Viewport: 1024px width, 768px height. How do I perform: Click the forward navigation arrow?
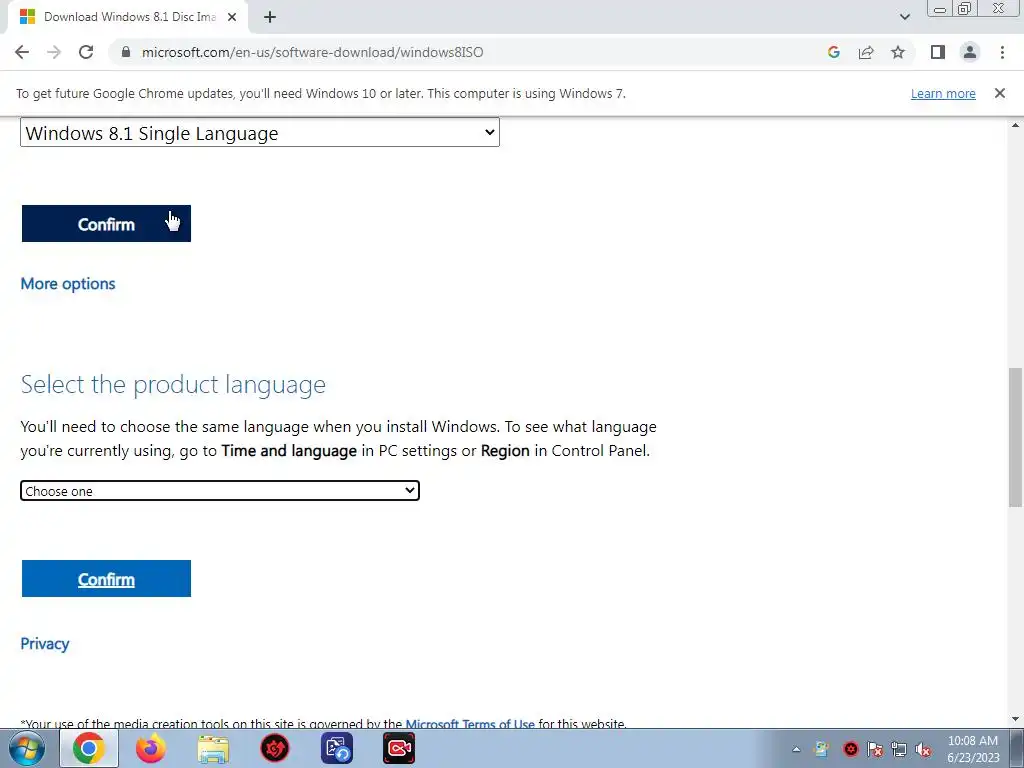click(x=54, y=52)
